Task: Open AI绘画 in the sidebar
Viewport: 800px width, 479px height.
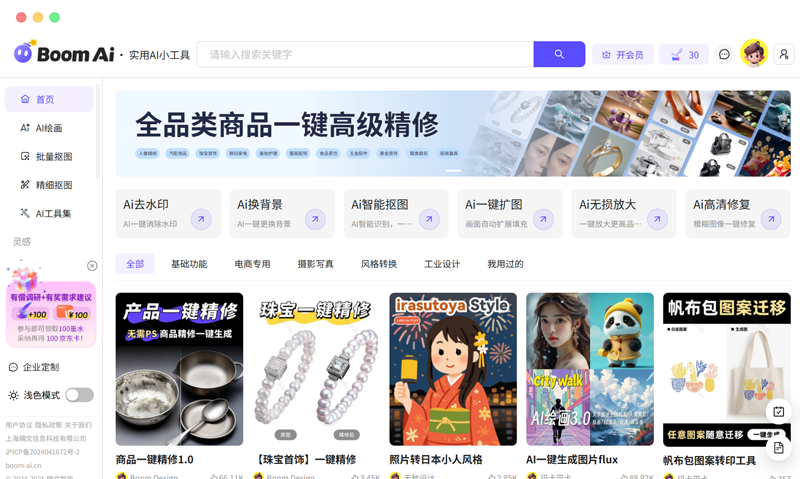Action: pos(49,128)
